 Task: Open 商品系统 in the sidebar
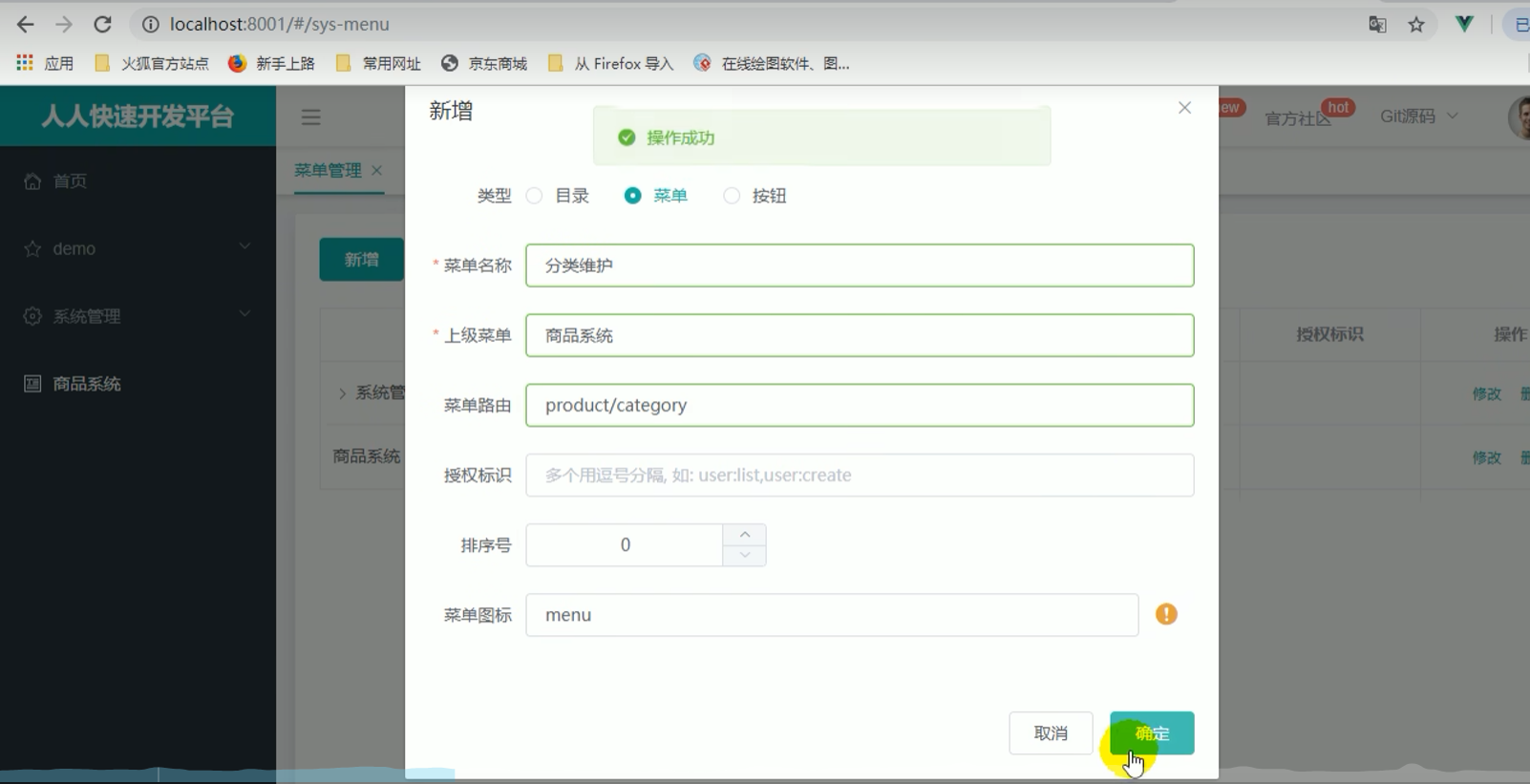tap(138, 384)
